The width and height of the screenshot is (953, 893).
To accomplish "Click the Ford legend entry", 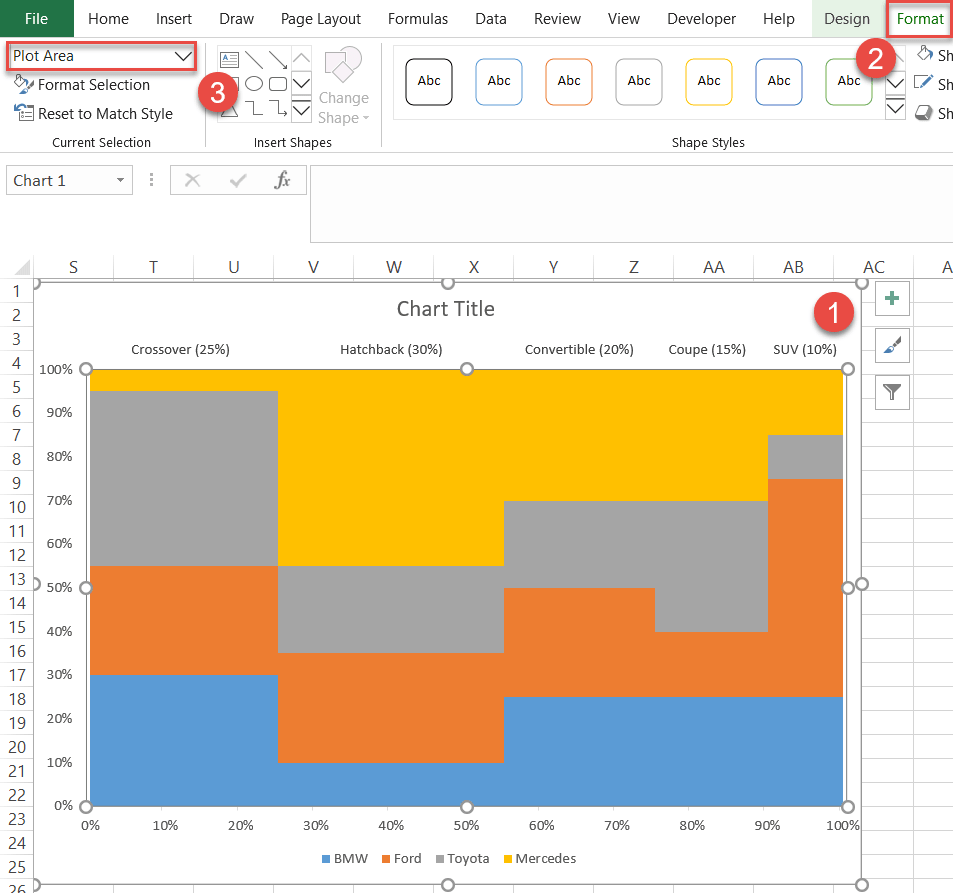I will 401,858.
